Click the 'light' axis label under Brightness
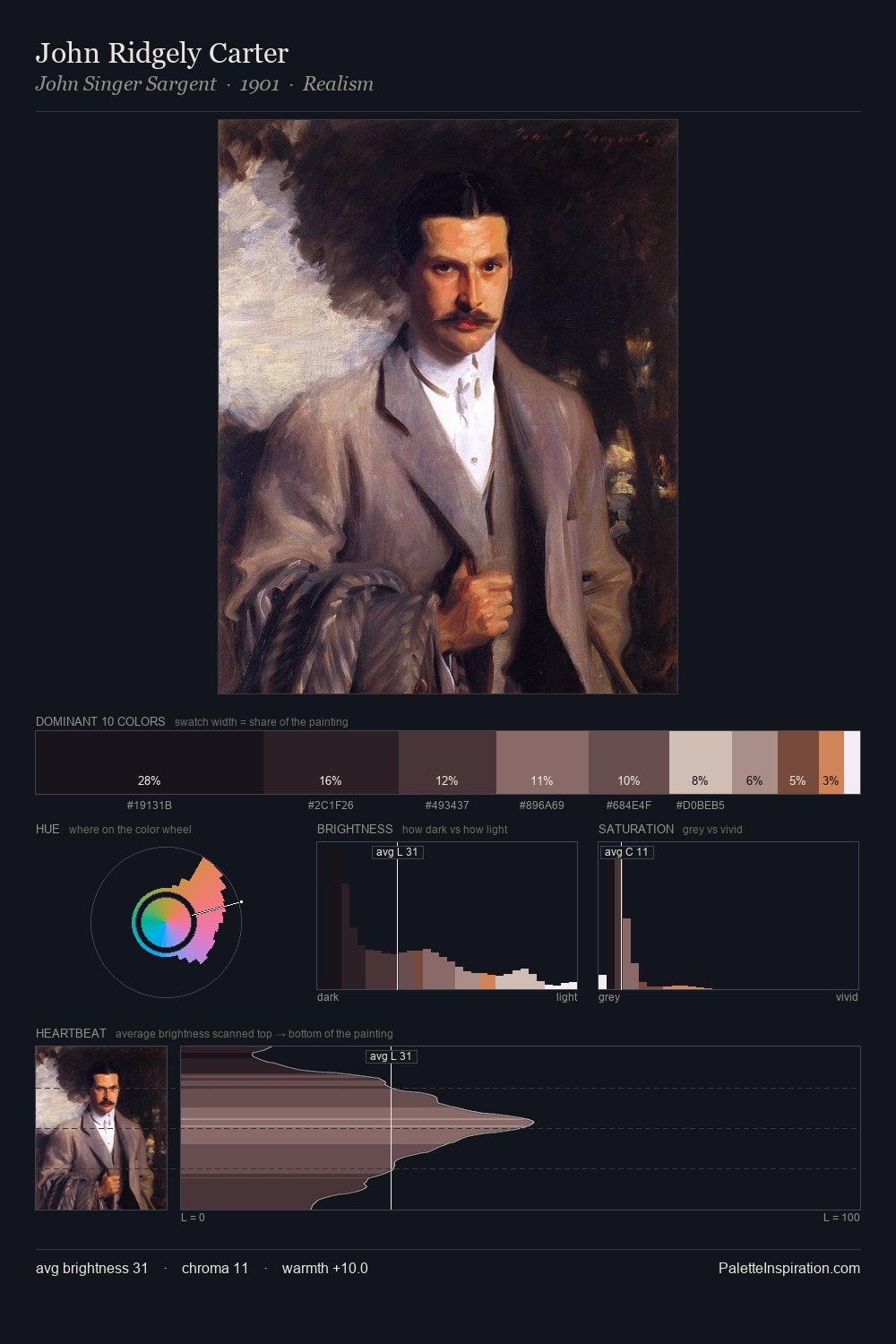This screenshot has width=896, height=1344. 566,997
